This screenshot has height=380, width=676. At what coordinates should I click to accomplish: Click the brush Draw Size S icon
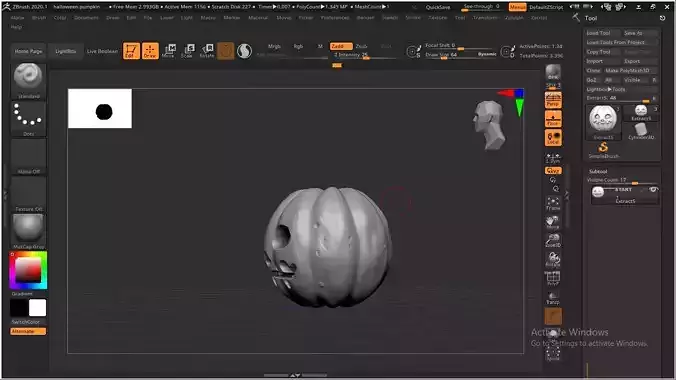pos(413,52)
